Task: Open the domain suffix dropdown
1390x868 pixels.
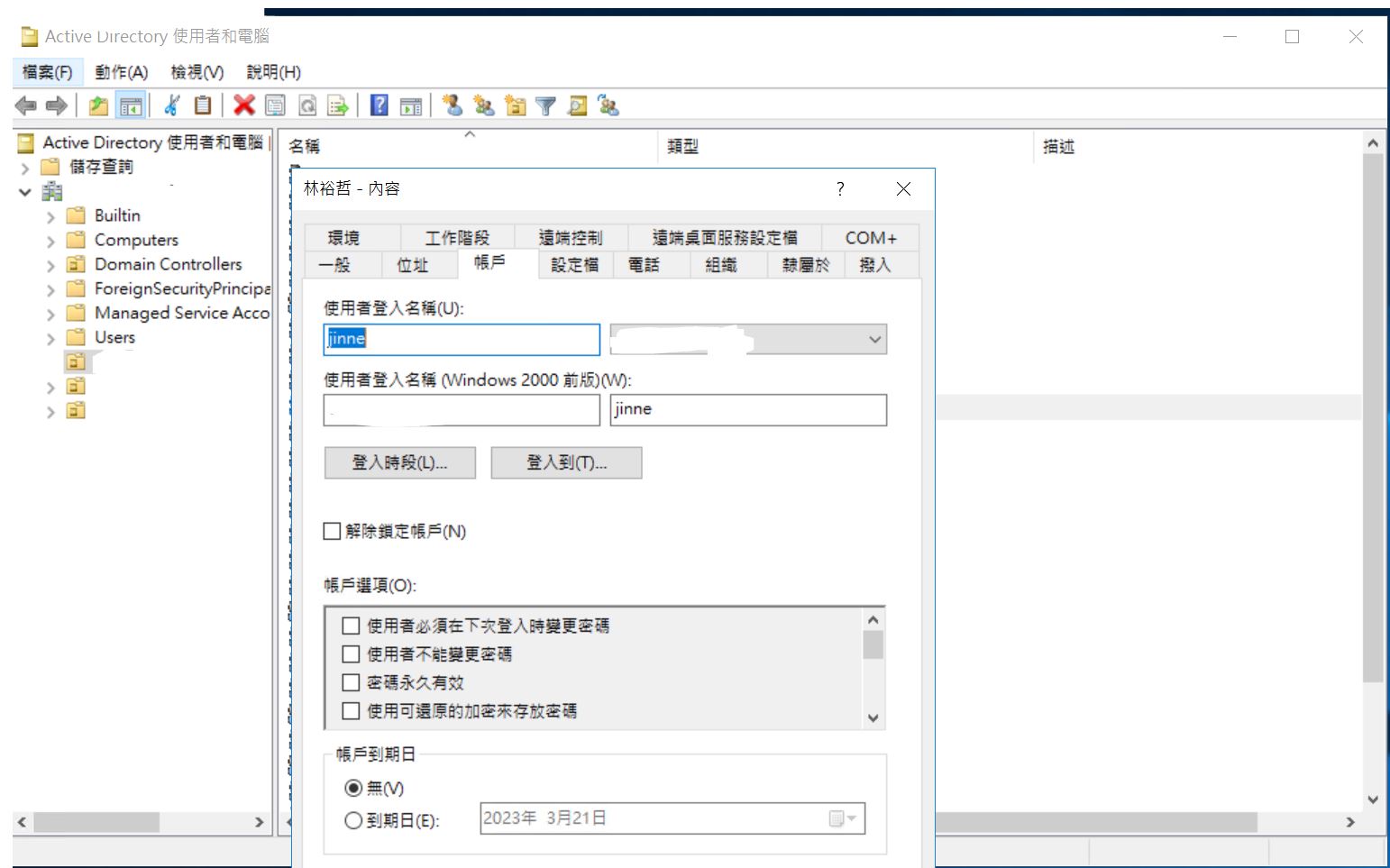Action: tap(873, 340)
